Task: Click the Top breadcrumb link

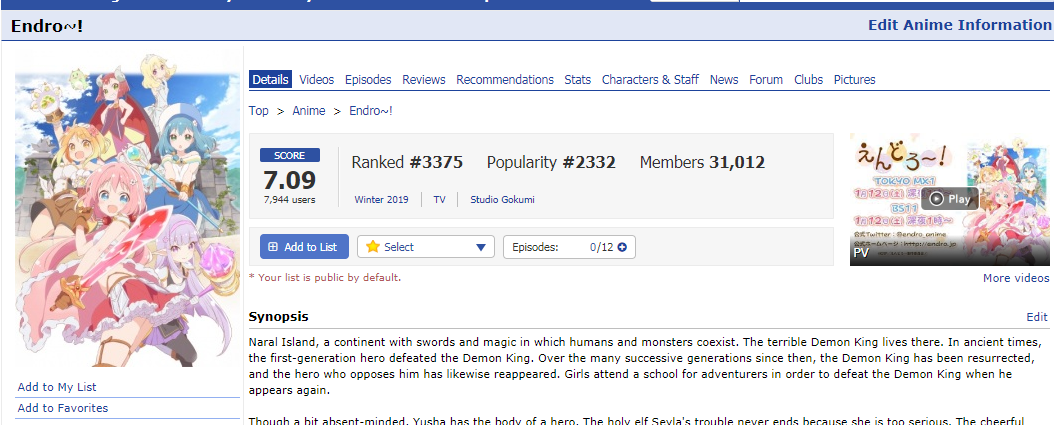Action: (x=258, y=111)
